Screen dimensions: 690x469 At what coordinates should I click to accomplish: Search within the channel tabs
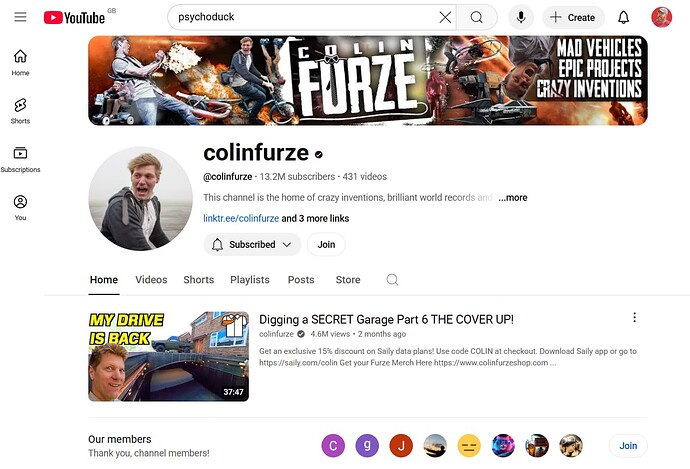tap(392, 280)
